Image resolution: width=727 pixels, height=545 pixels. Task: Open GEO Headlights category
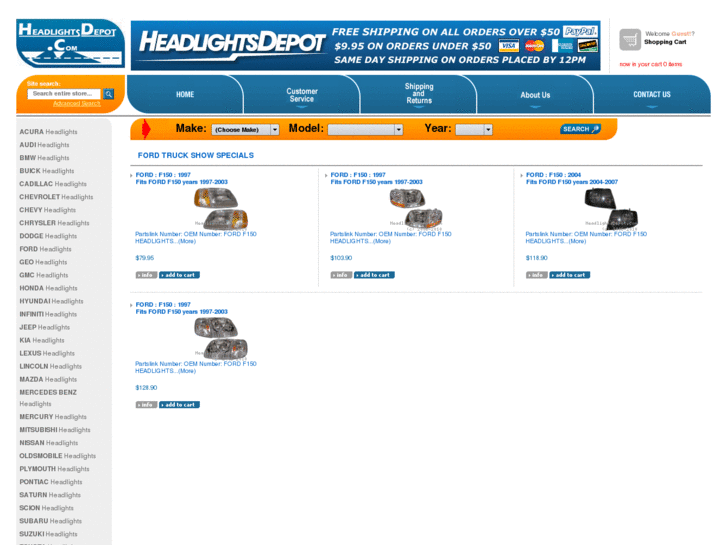click(x=43, y=262)
